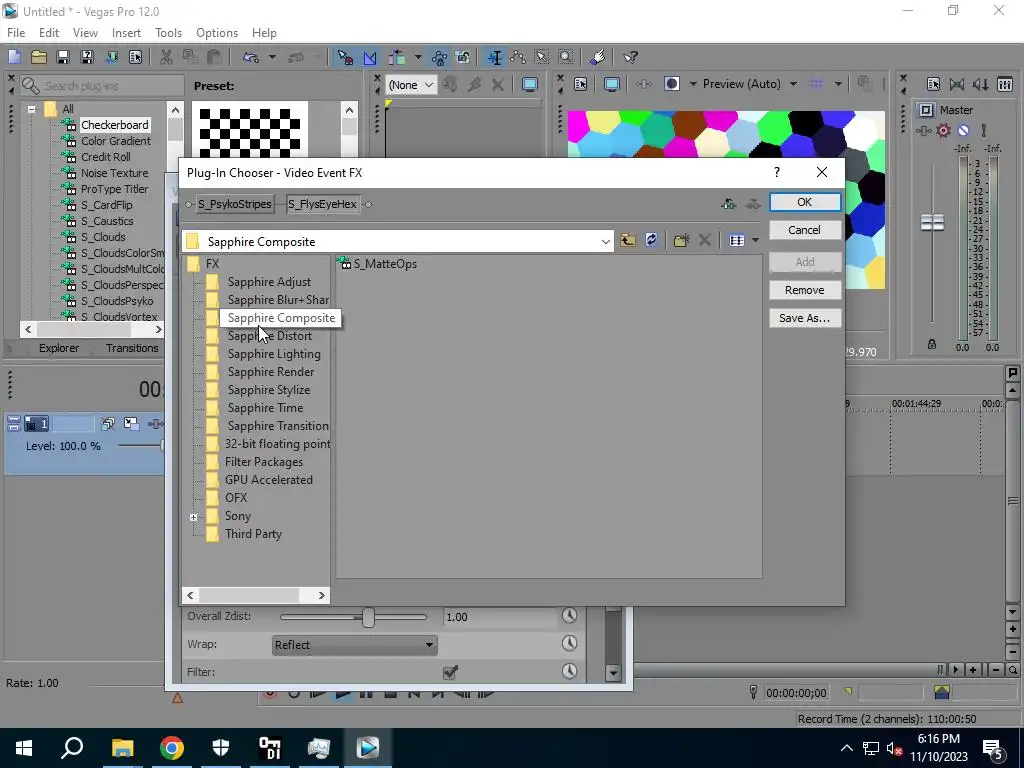Click the What's This help icon

[630, 57]
